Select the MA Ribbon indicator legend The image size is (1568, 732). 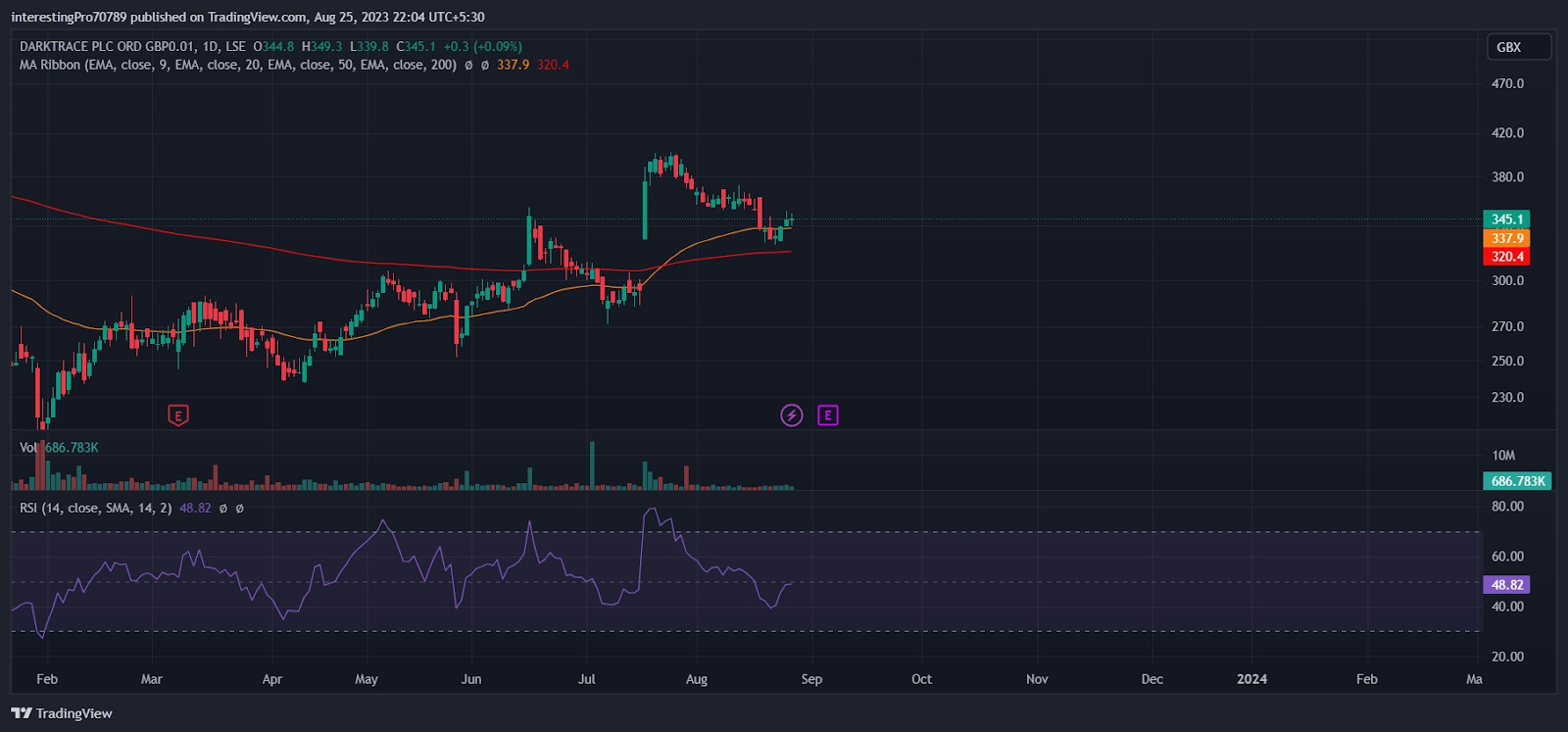coord(238,65)
